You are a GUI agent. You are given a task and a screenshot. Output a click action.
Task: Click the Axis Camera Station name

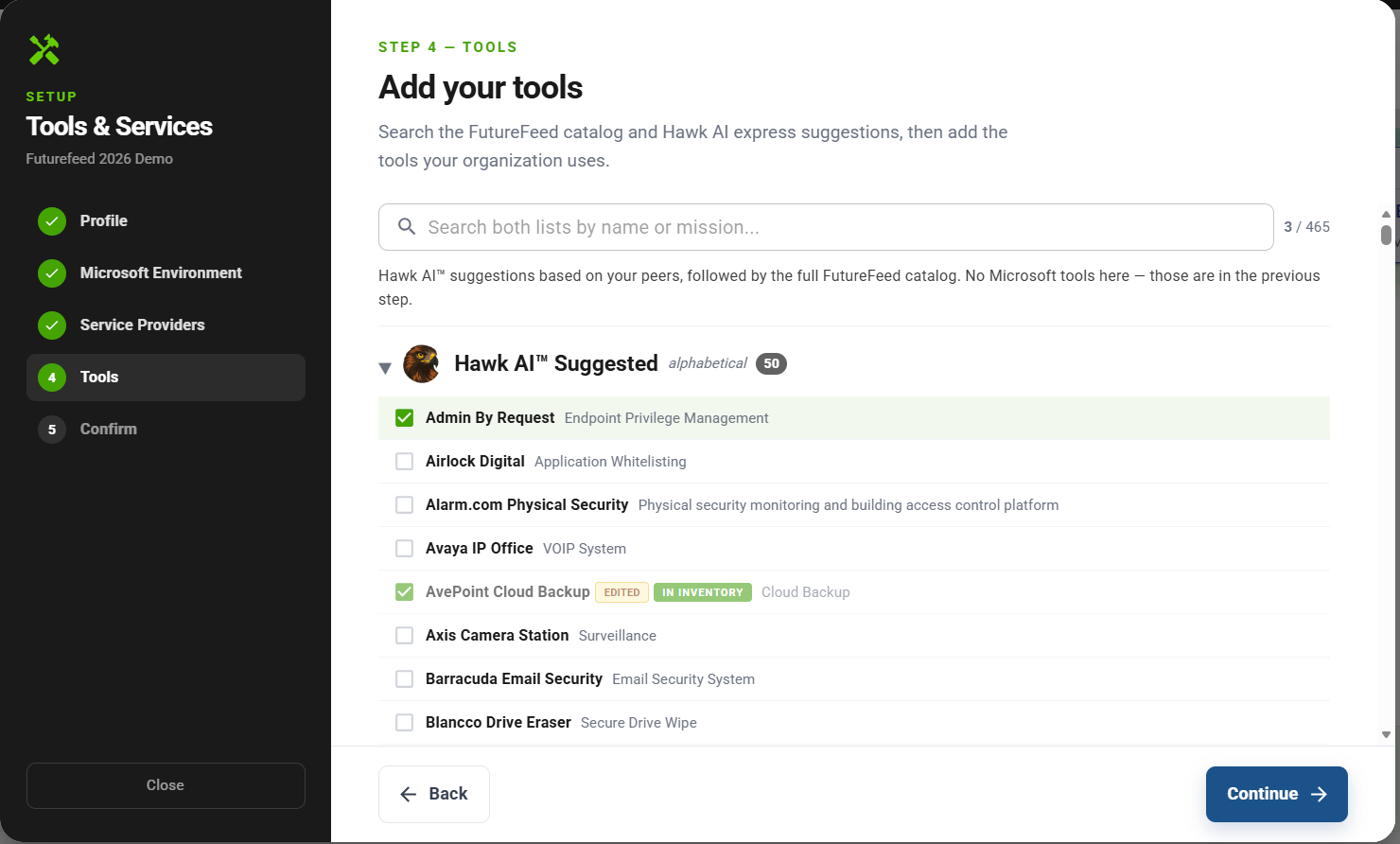498,636
